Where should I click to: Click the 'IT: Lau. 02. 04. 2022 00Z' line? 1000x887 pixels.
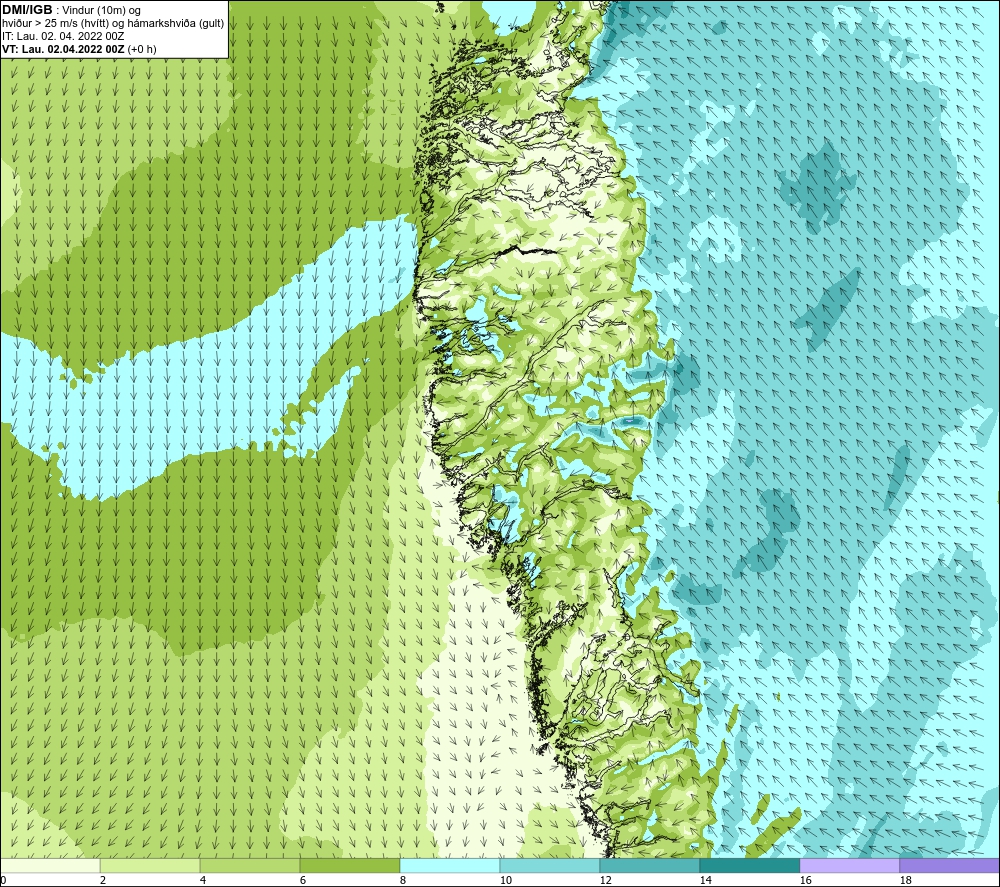click(x=63, y=36)
